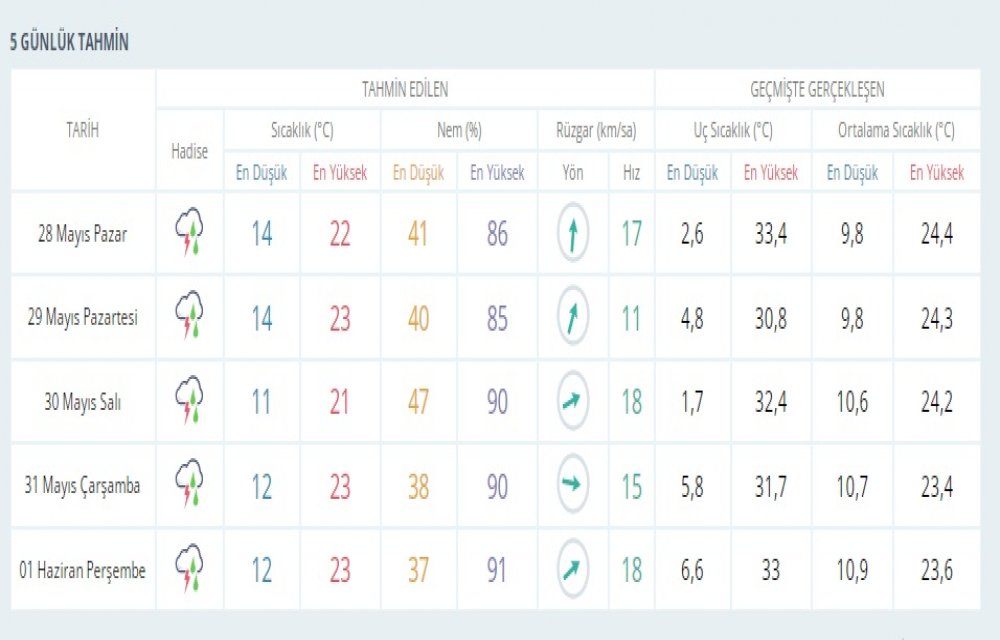Click the thunderstorm icon for 31 Mayıs Çarşamba
This screenshot has width=1000, height=640.
[189, 485]
